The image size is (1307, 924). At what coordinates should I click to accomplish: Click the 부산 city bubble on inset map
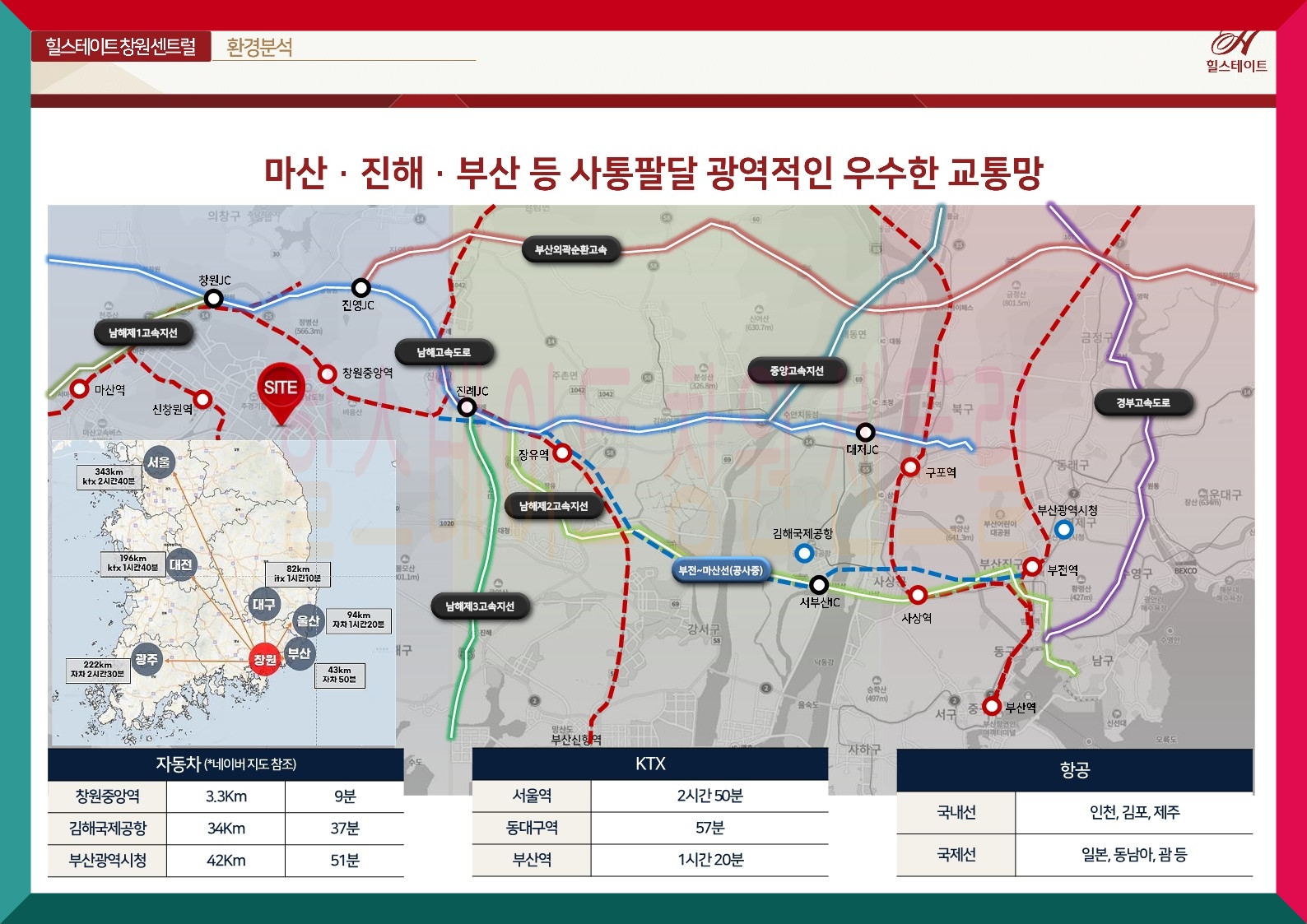point(300,653)
